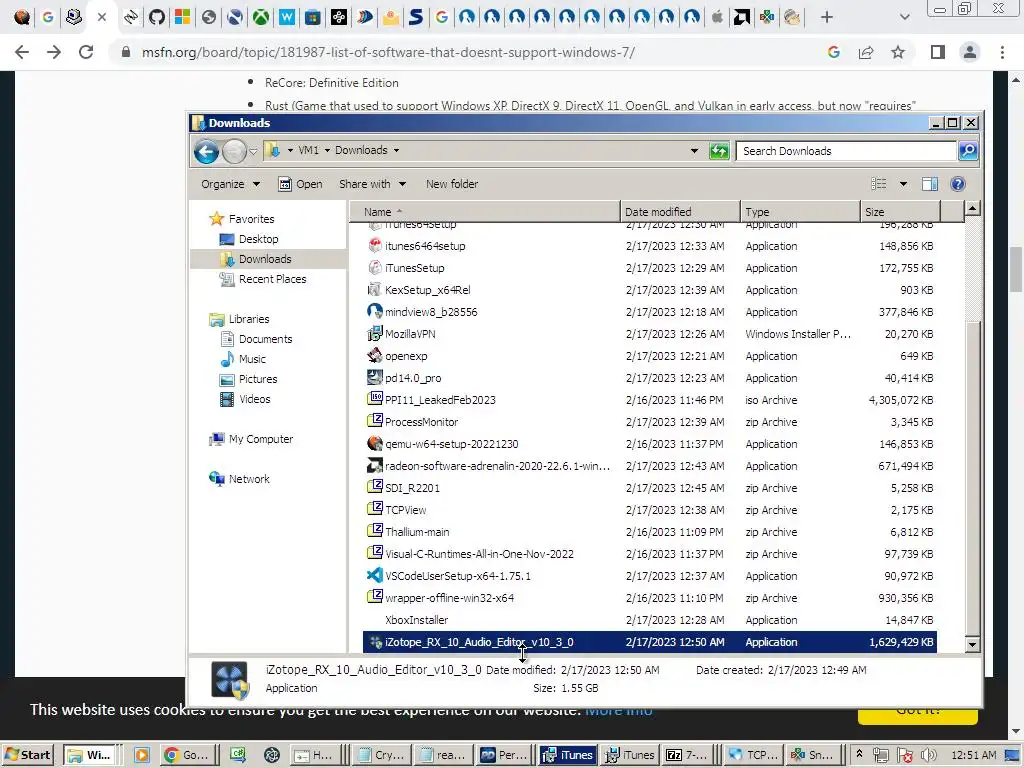Select the itunes6464setup file icon
Screen dimensions: 1024x768
tap(374, 246)
